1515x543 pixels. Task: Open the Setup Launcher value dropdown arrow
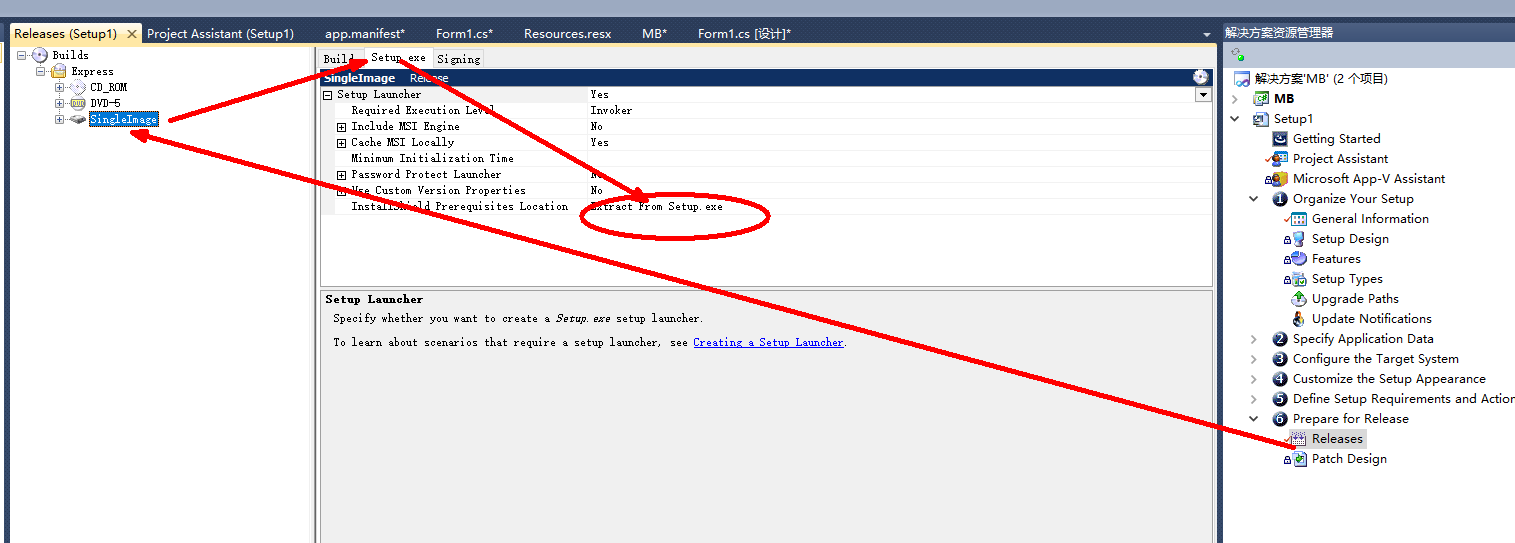tap(1203, 95)
